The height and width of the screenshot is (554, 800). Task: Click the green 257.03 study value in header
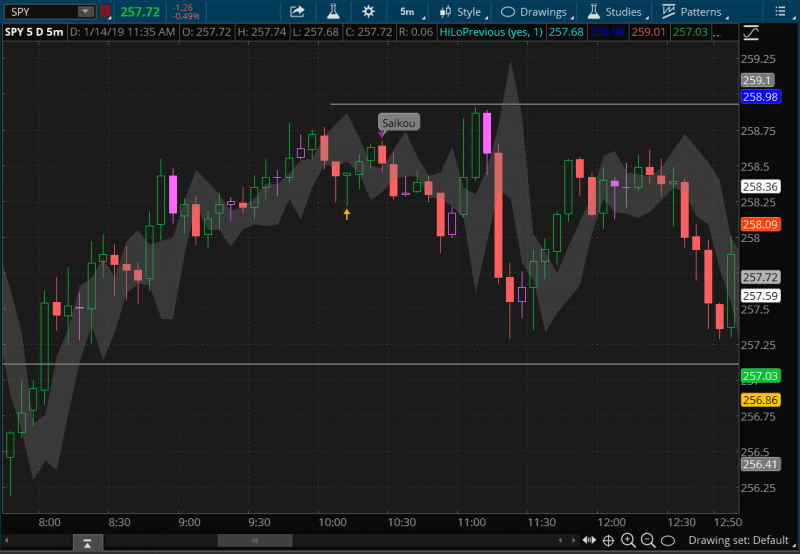690,32
